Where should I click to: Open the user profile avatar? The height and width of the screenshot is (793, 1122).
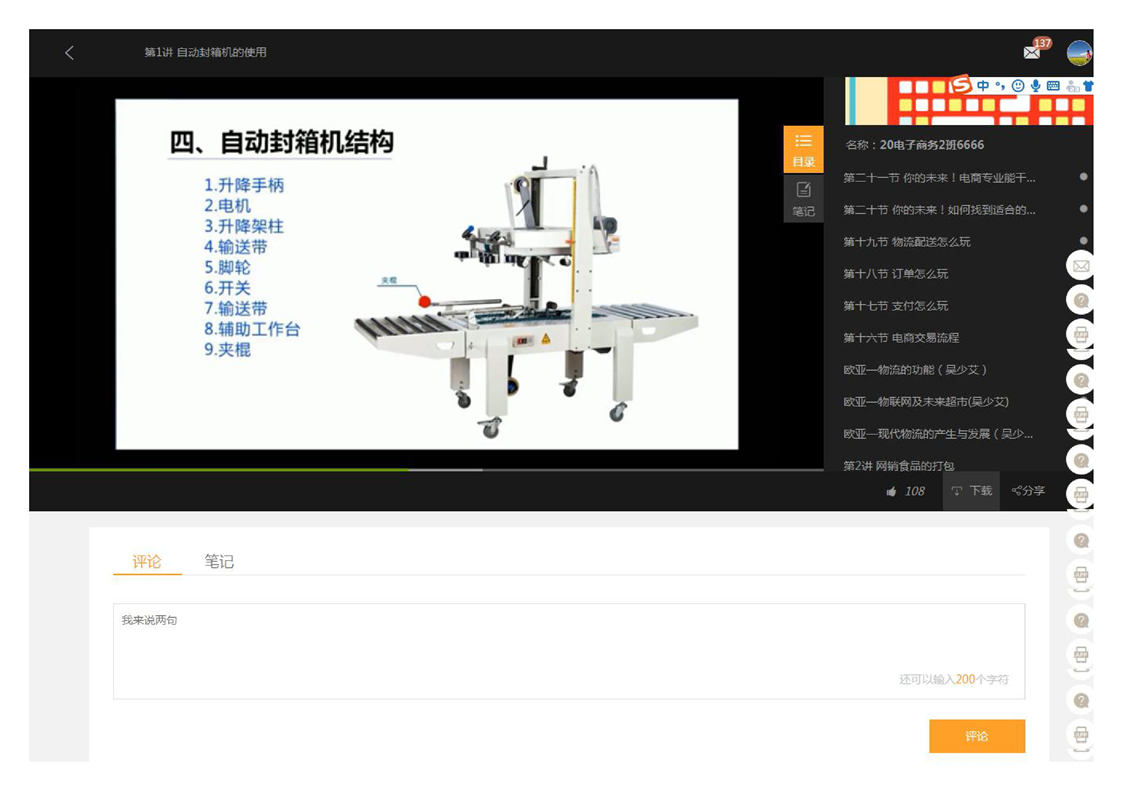tap(1079, 53)
